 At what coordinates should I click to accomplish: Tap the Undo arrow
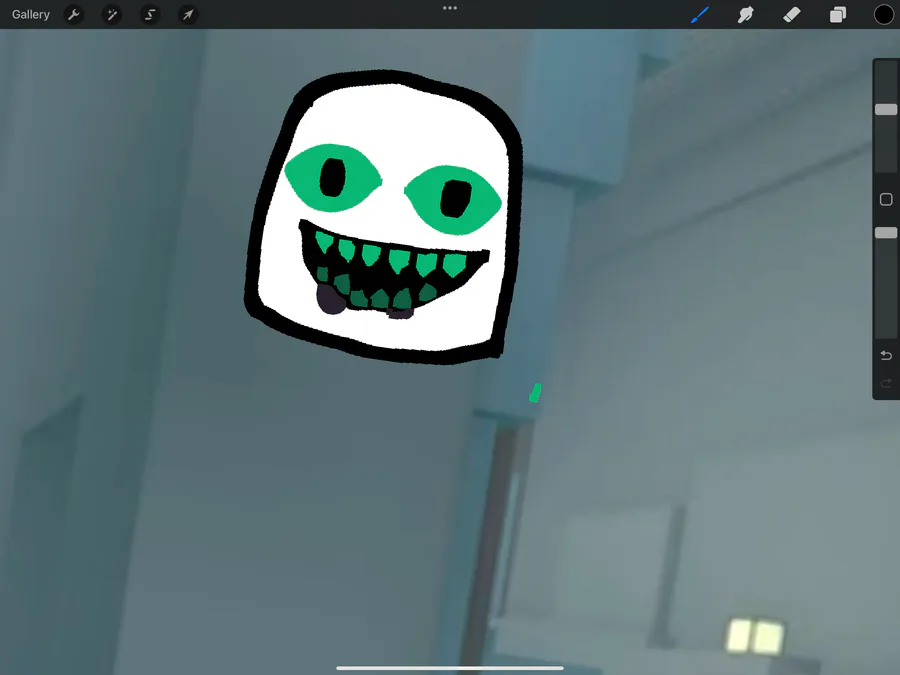(x=886, y=355)
